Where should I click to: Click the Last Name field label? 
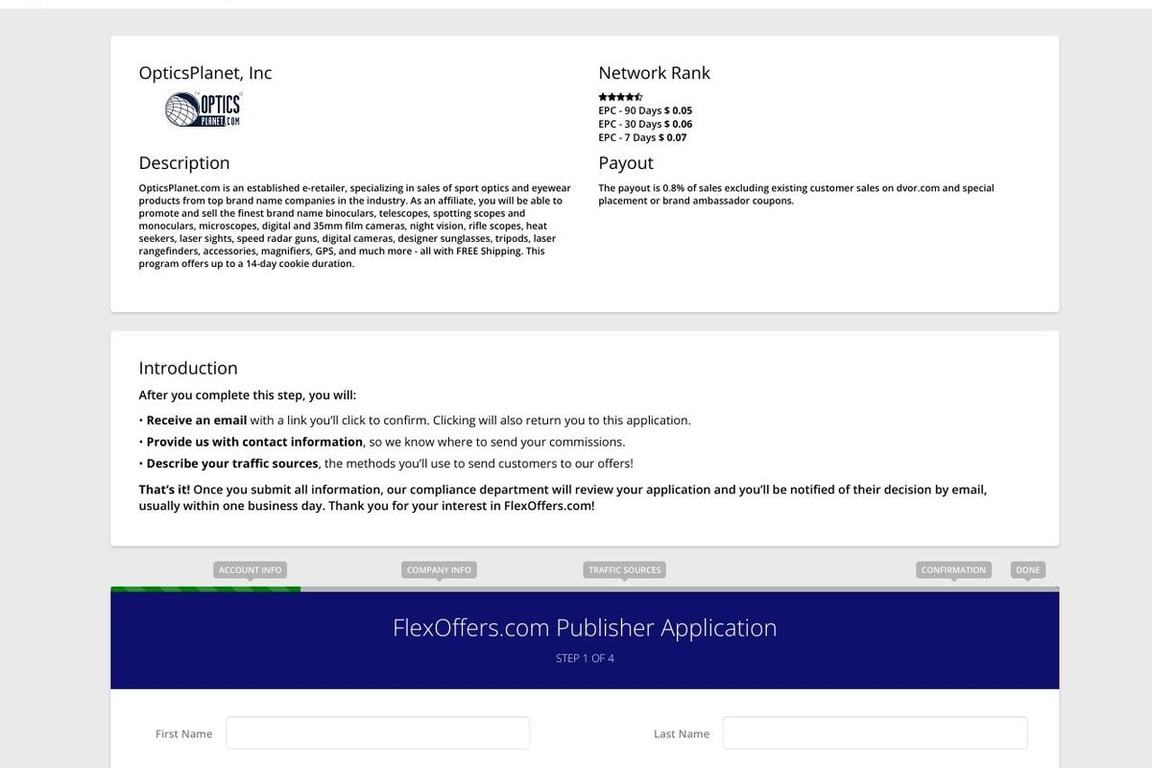click(681, 734)
